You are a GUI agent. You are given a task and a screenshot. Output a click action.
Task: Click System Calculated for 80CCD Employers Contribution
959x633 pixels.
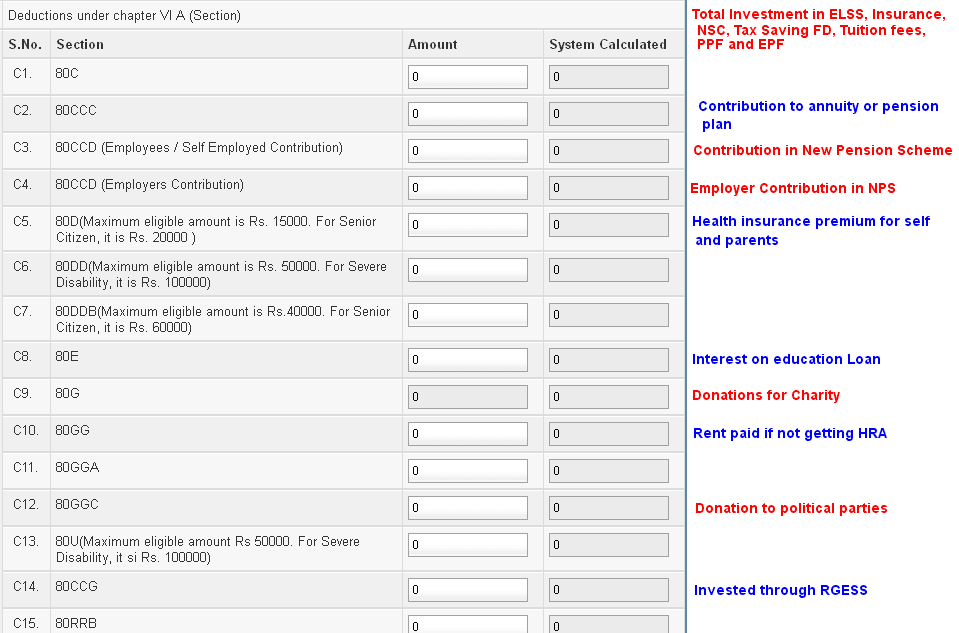(x=609, y=188)
